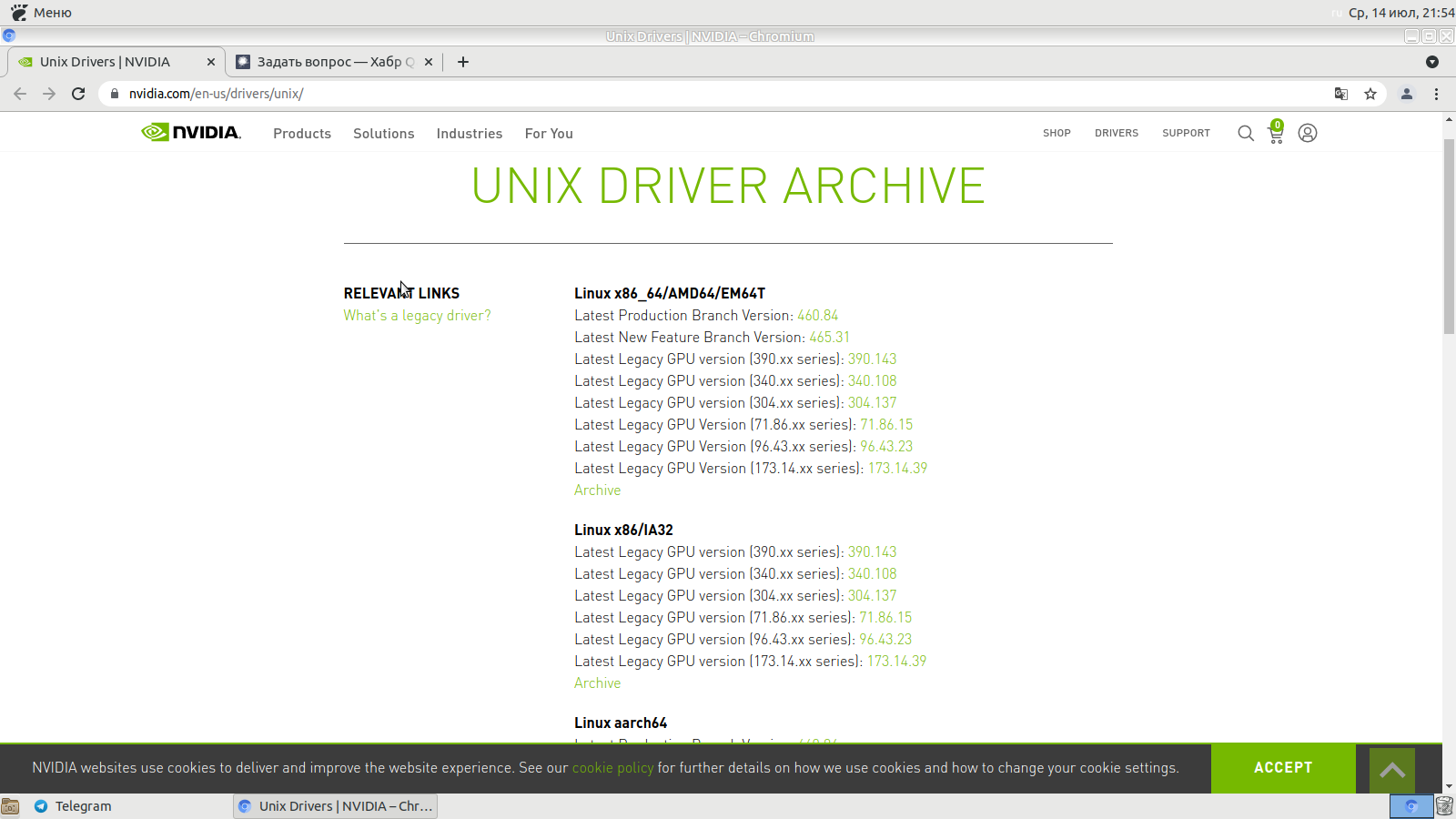Close the Unix Drivers tab
Image resolution: width=1456 pixels, height=819 pixels.
[211, 62]
